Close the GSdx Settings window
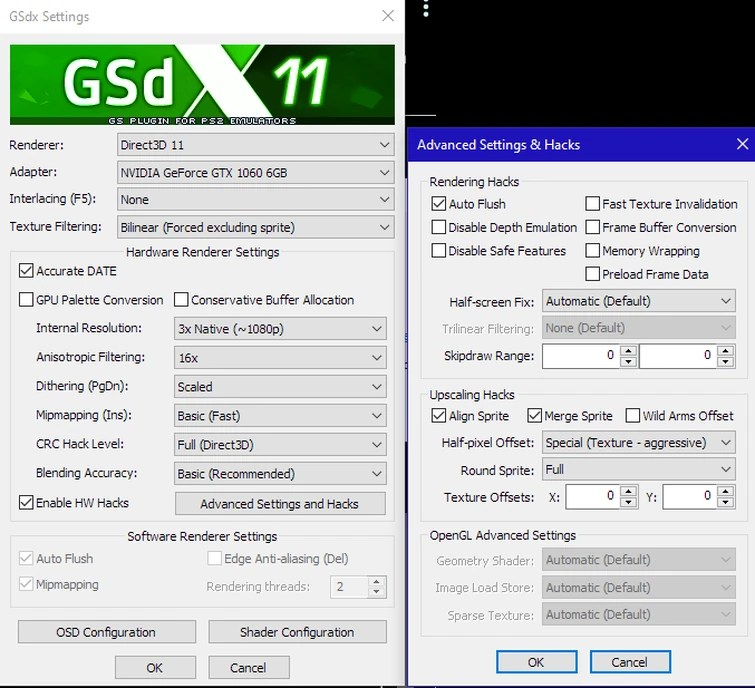Screen dimensions: 755x688 (388, 16)
